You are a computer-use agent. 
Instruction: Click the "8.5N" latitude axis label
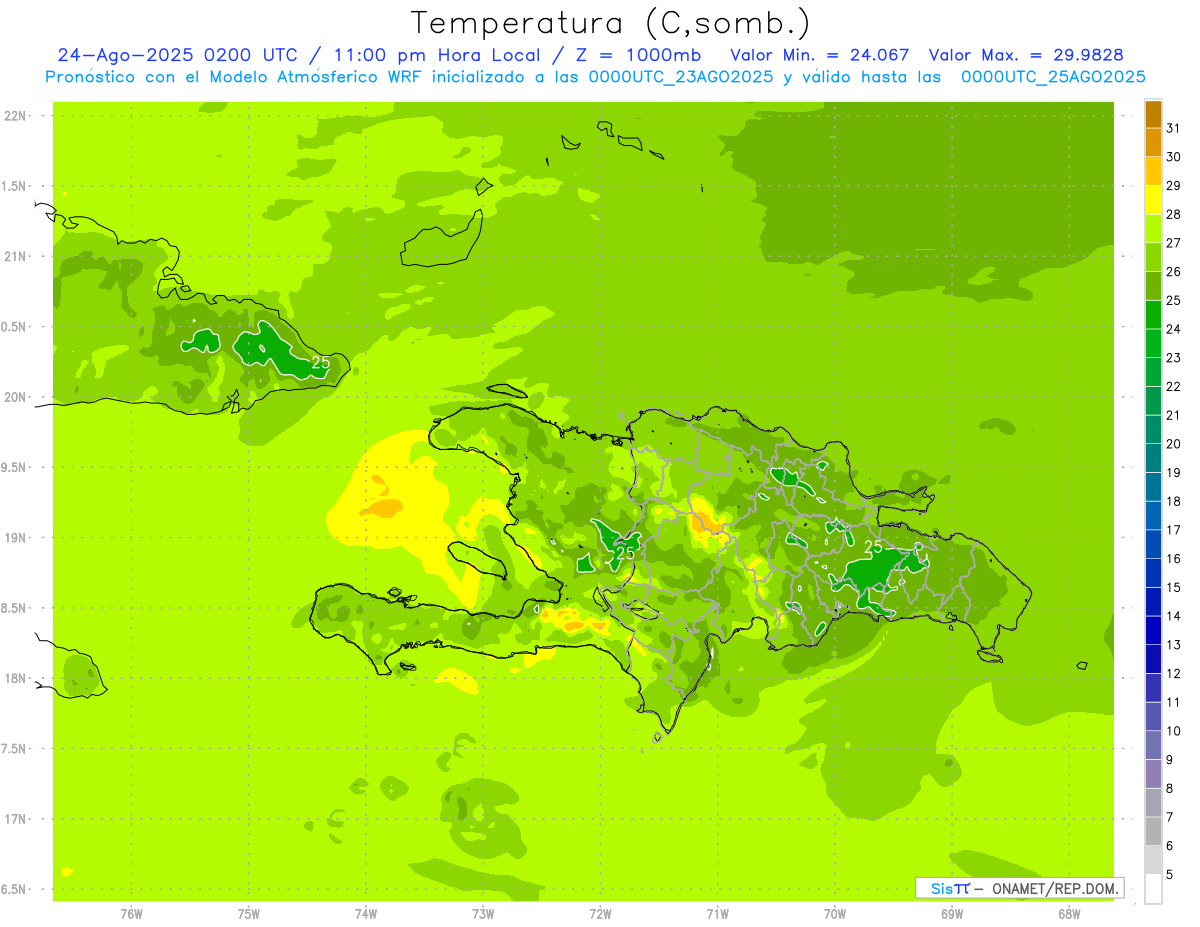pos(15,609)
